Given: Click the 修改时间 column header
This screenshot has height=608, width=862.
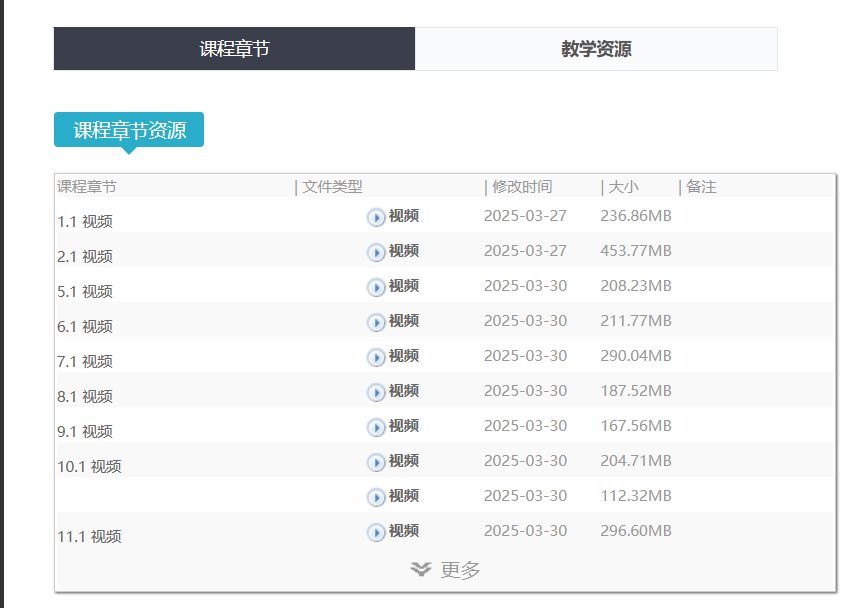Looking at the screenshot, I should point(522,187).
